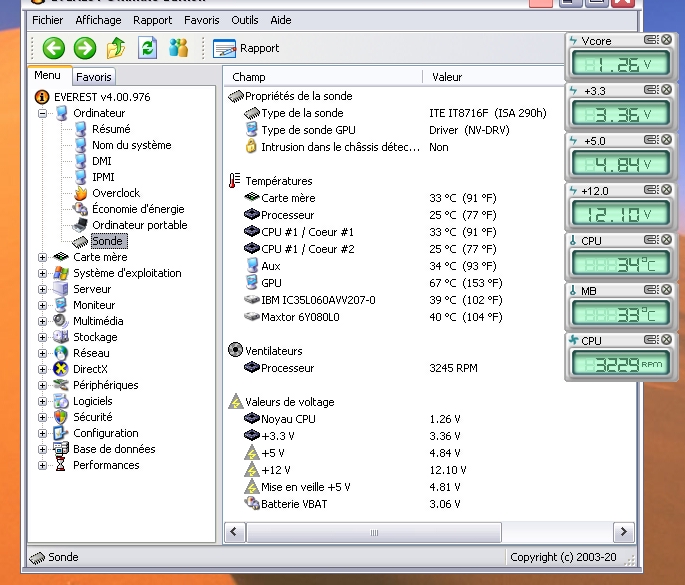The height and width of the screenshot is (585, 685).
Task: Click the Rapport button in the toolbar
Action: [x=246, y=47]
